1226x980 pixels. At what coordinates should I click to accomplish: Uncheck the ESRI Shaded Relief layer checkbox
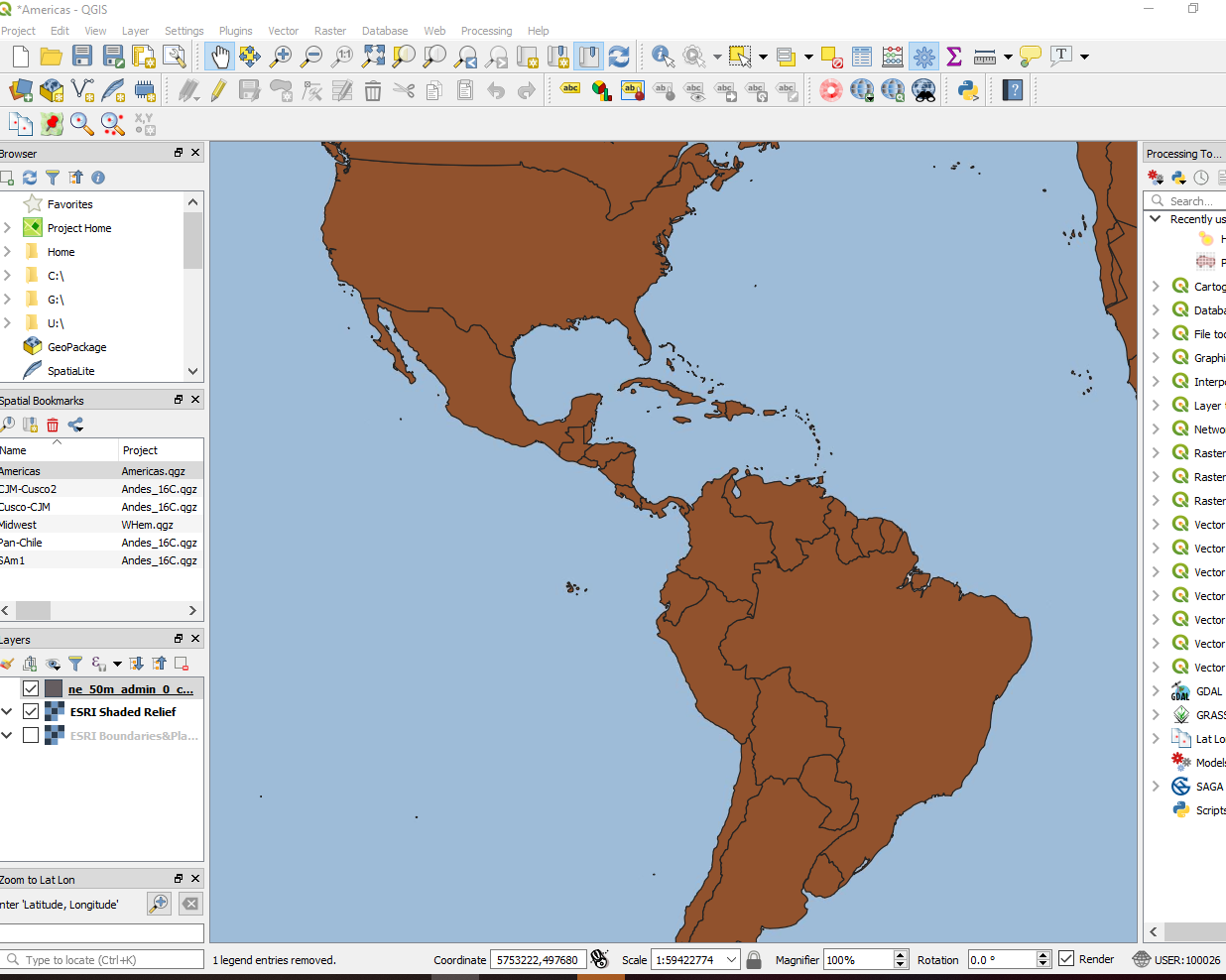[31, 711]
